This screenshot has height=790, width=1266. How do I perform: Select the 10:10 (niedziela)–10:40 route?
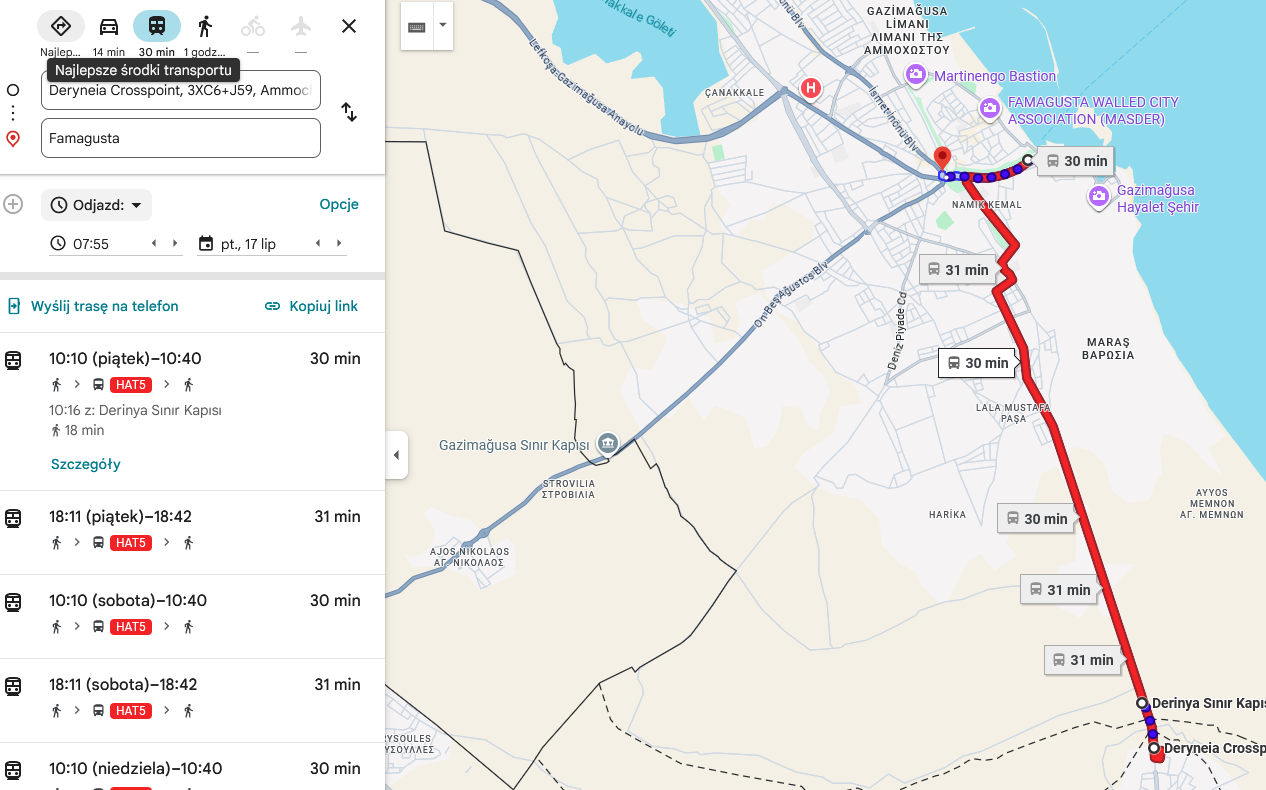coord(192,767)
